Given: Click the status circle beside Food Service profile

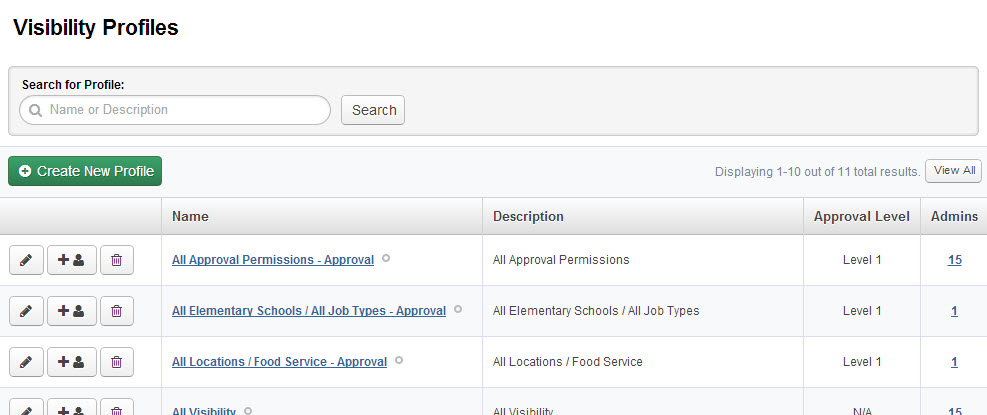Looking at the screenshot, I should point(399,360).
